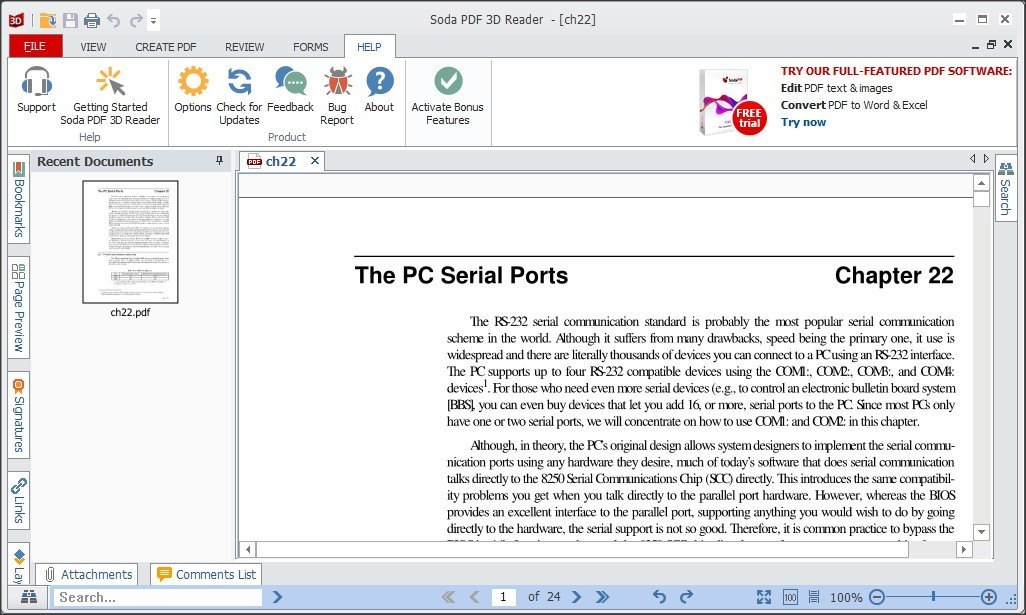The height and width of the screenshot is (615, 1026).
Task: Expand the quick access toolbar customization menu
Action: coord(154,19)
